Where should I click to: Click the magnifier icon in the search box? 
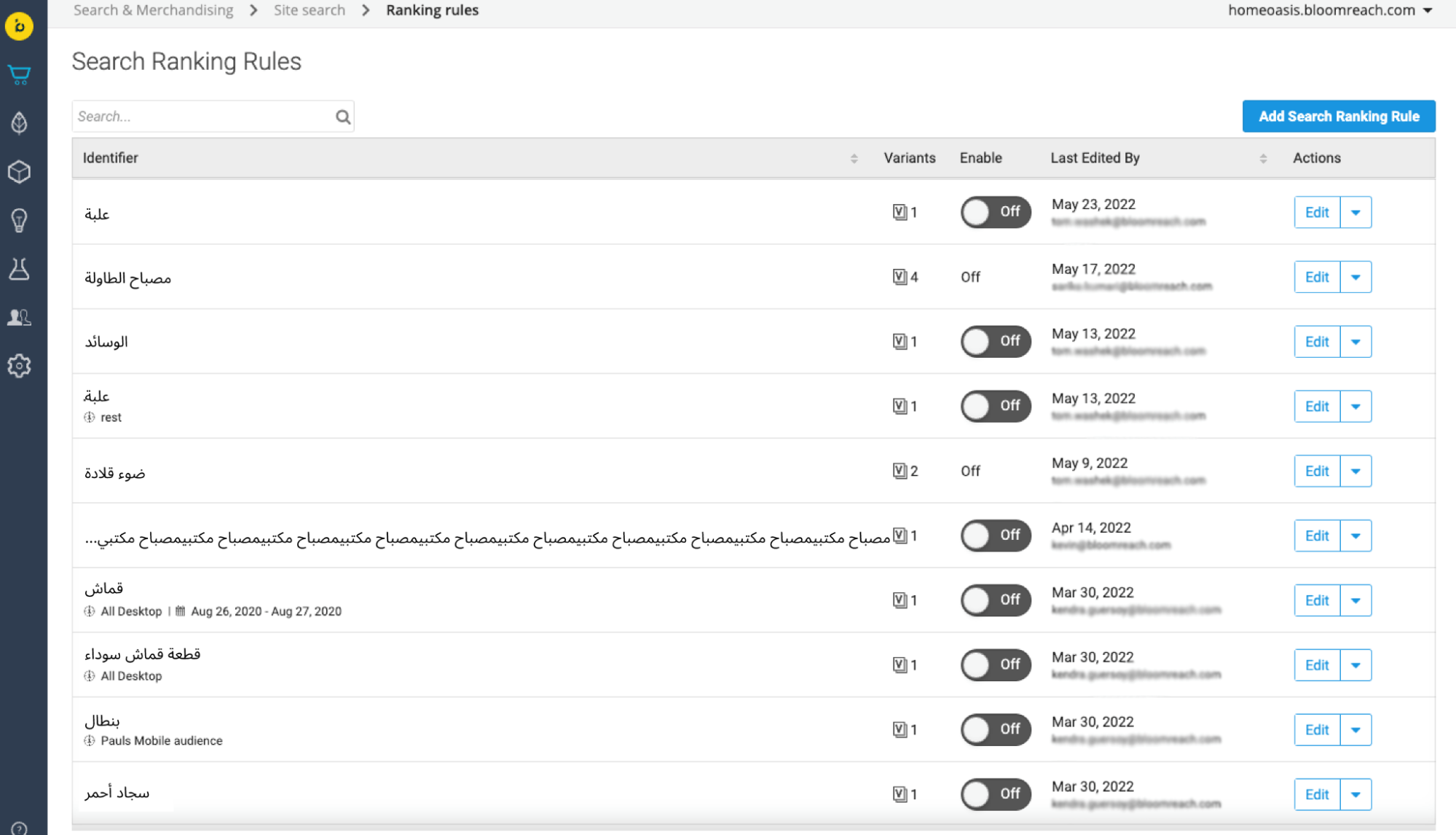(342, 117)
